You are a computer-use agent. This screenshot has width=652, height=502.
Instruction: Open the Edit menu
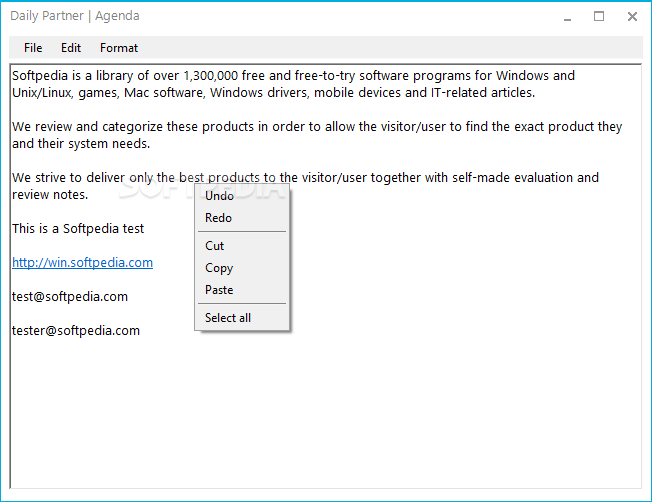(x=71, y=48)
